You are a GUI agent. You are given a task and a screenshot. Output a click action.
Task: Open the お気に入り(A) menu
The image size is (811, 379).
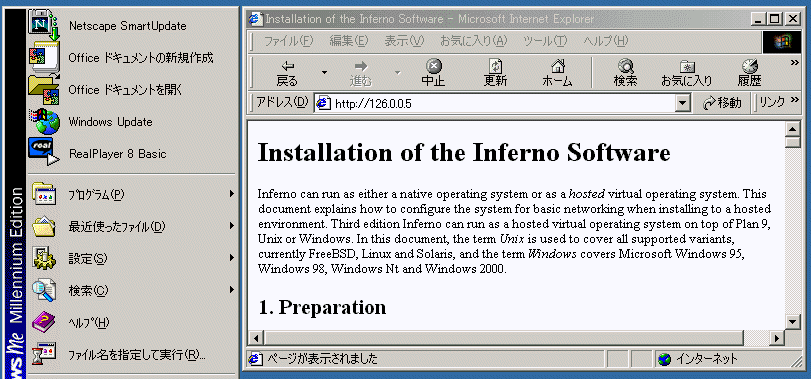point(474,41)
